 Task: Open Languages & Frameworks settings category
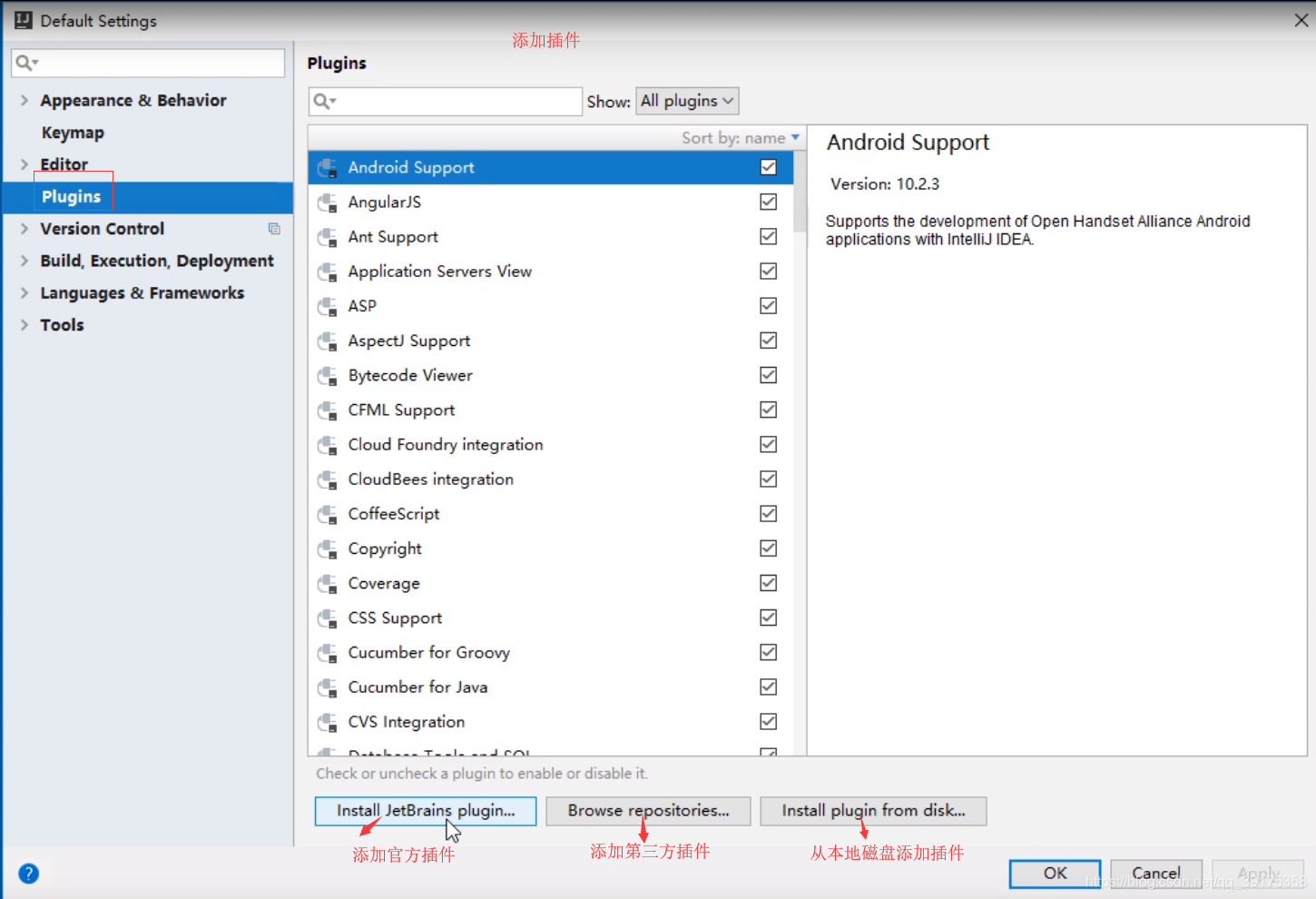(142, 293)
